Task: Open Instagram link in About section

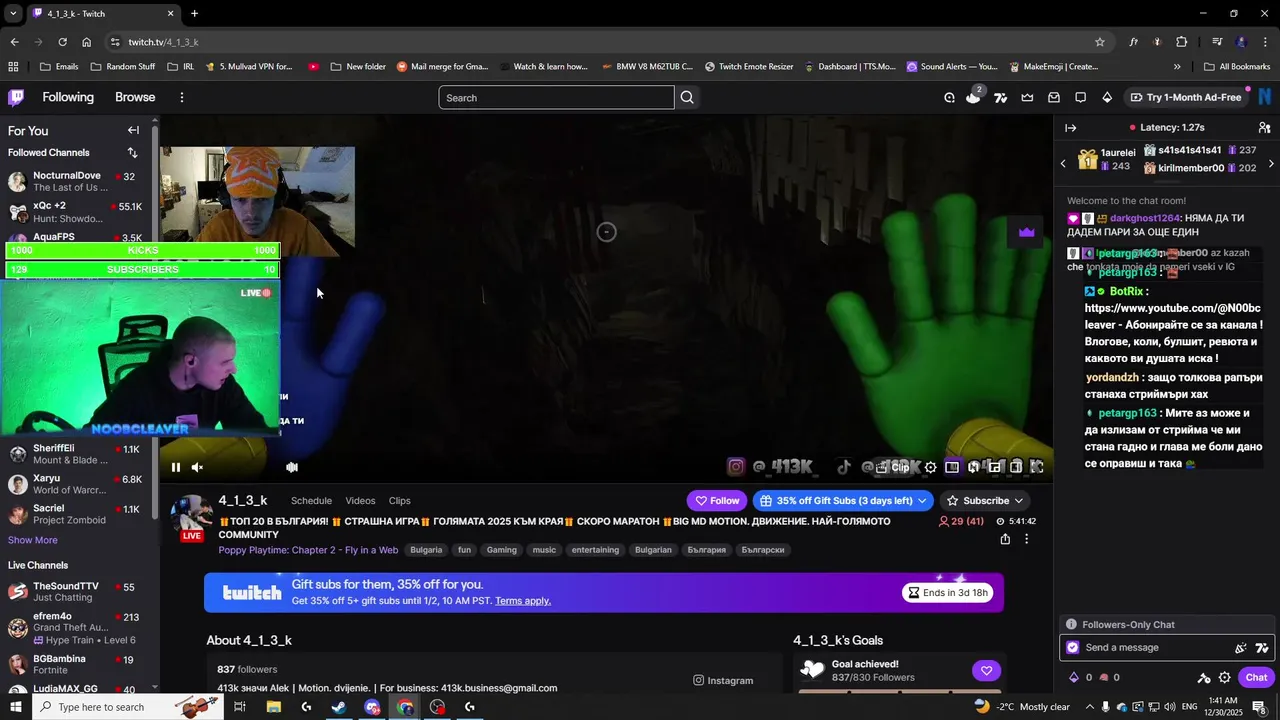Action: point(723,680)
